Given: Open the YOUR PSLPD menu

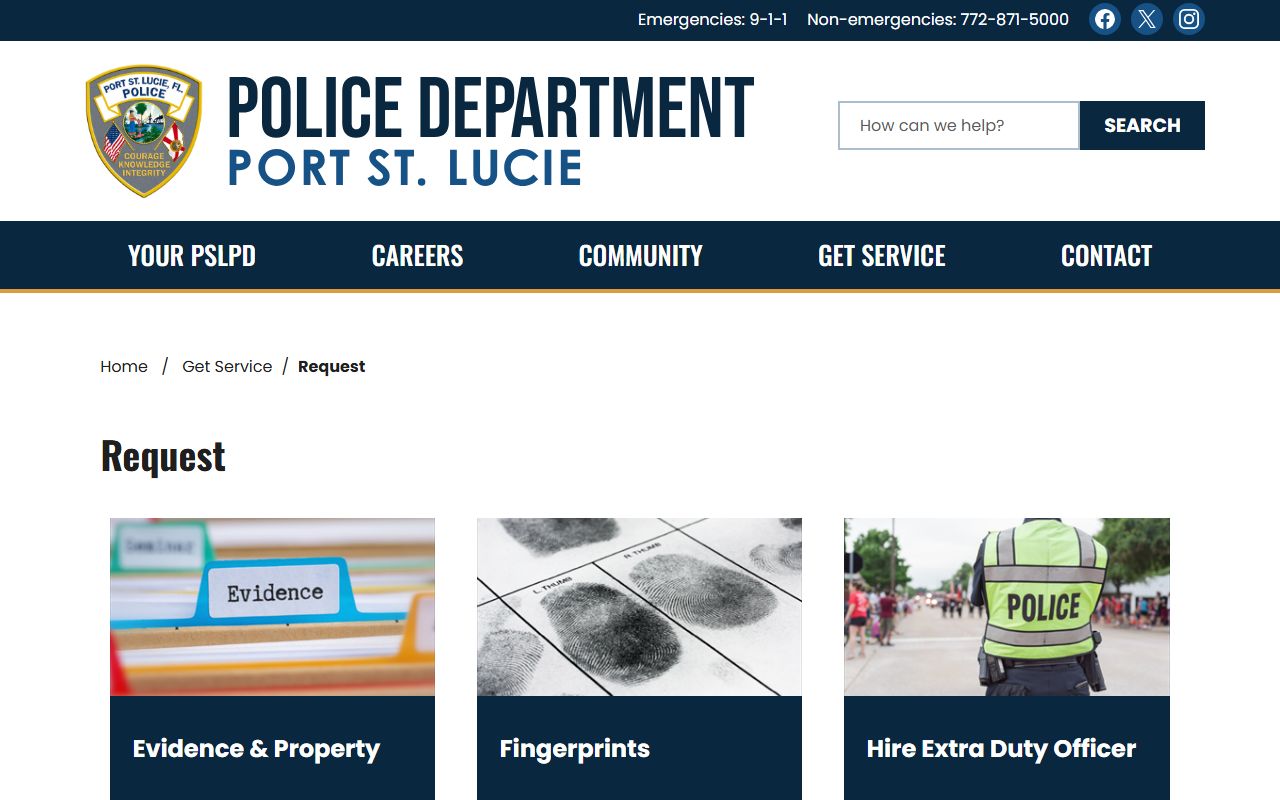Looking at the screenshot, I should coord(192,256).
